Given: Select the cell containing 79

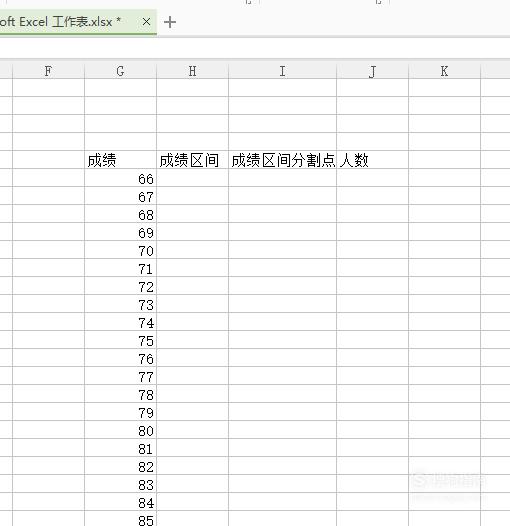Looking at the screenshot, I should pos(120,412).
